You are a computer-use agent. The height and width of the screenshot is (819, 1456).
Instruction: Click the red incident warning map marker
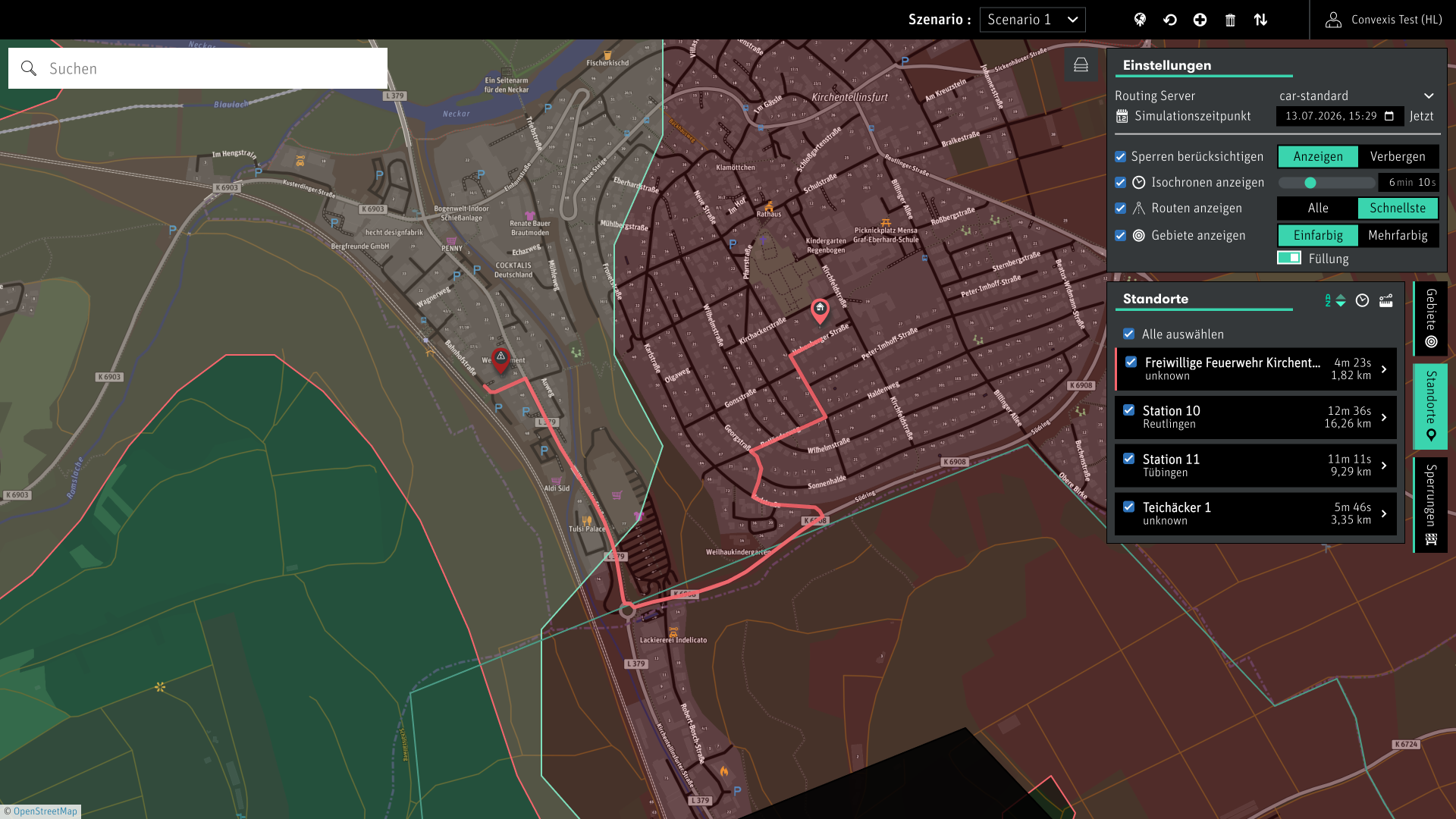click(x=500, y=359)
